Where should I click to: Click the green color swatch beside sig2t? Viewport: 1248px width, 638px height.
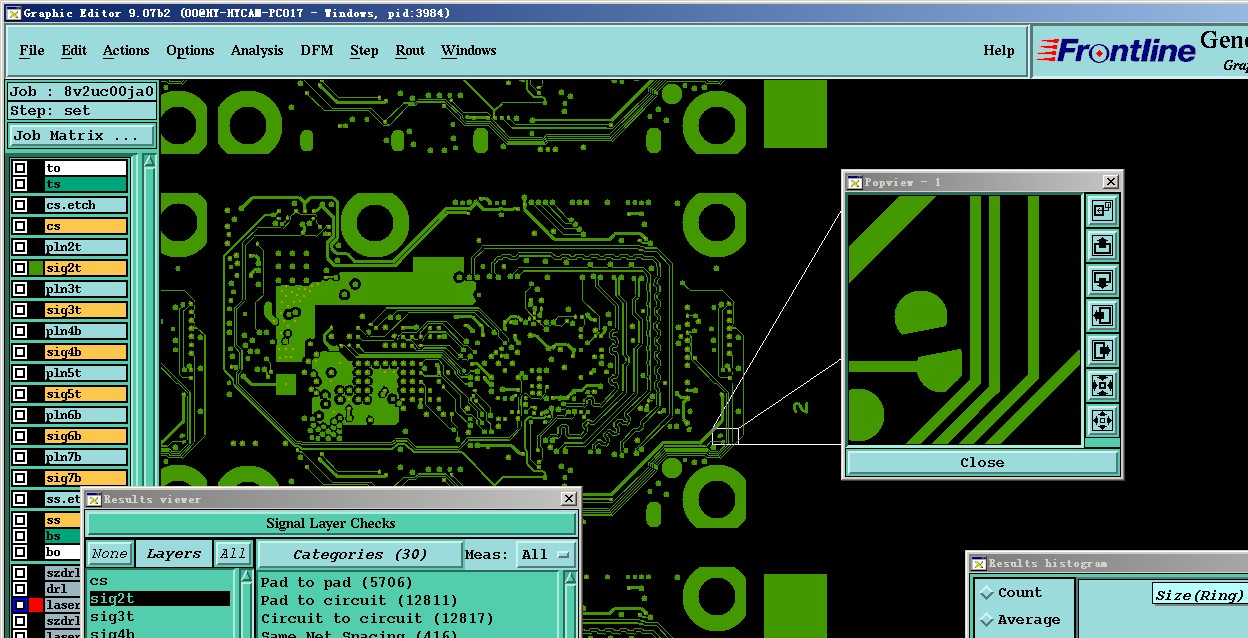(x=36, y=268)
